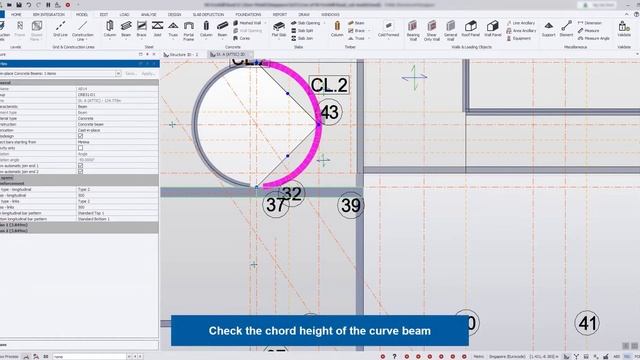The height and width of the screenshot is (360, 640).
Task: Select the Element tool
Action: (x=566, y=29)
